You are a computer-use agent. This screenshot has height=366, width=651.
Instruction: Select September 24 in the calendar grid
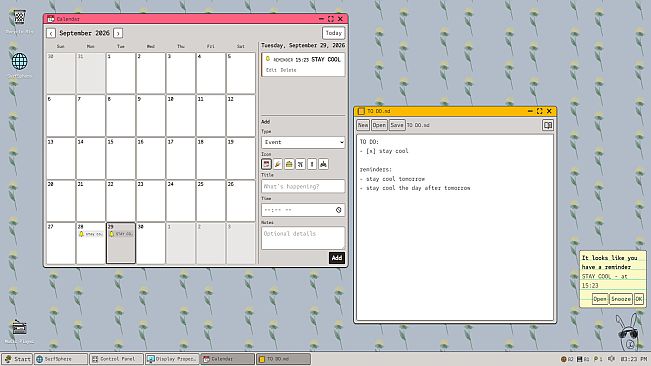click(181, 201)
